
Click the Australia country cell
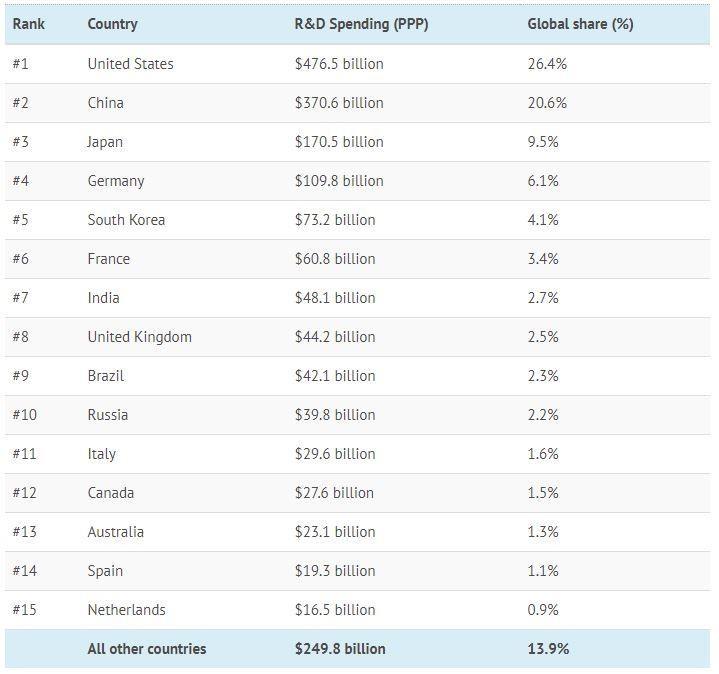[115, 532]
